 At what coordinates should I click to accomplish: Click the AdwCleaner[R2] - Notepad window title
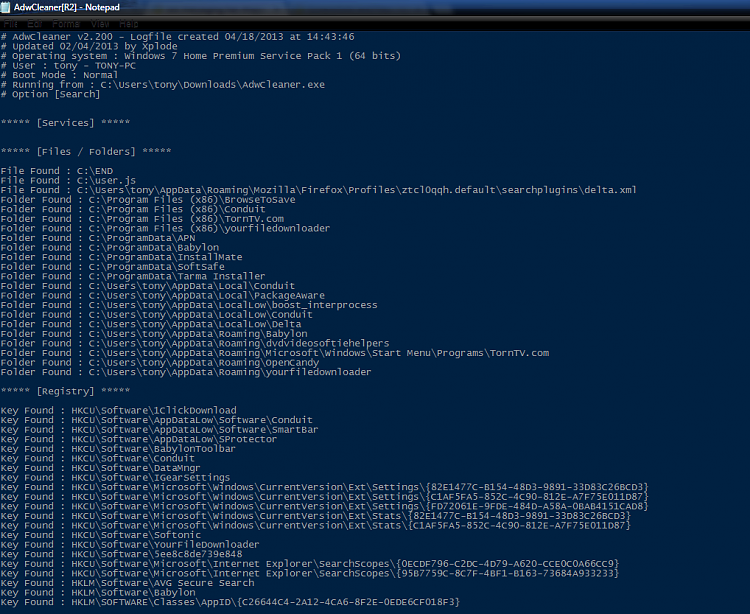point(66,7)
